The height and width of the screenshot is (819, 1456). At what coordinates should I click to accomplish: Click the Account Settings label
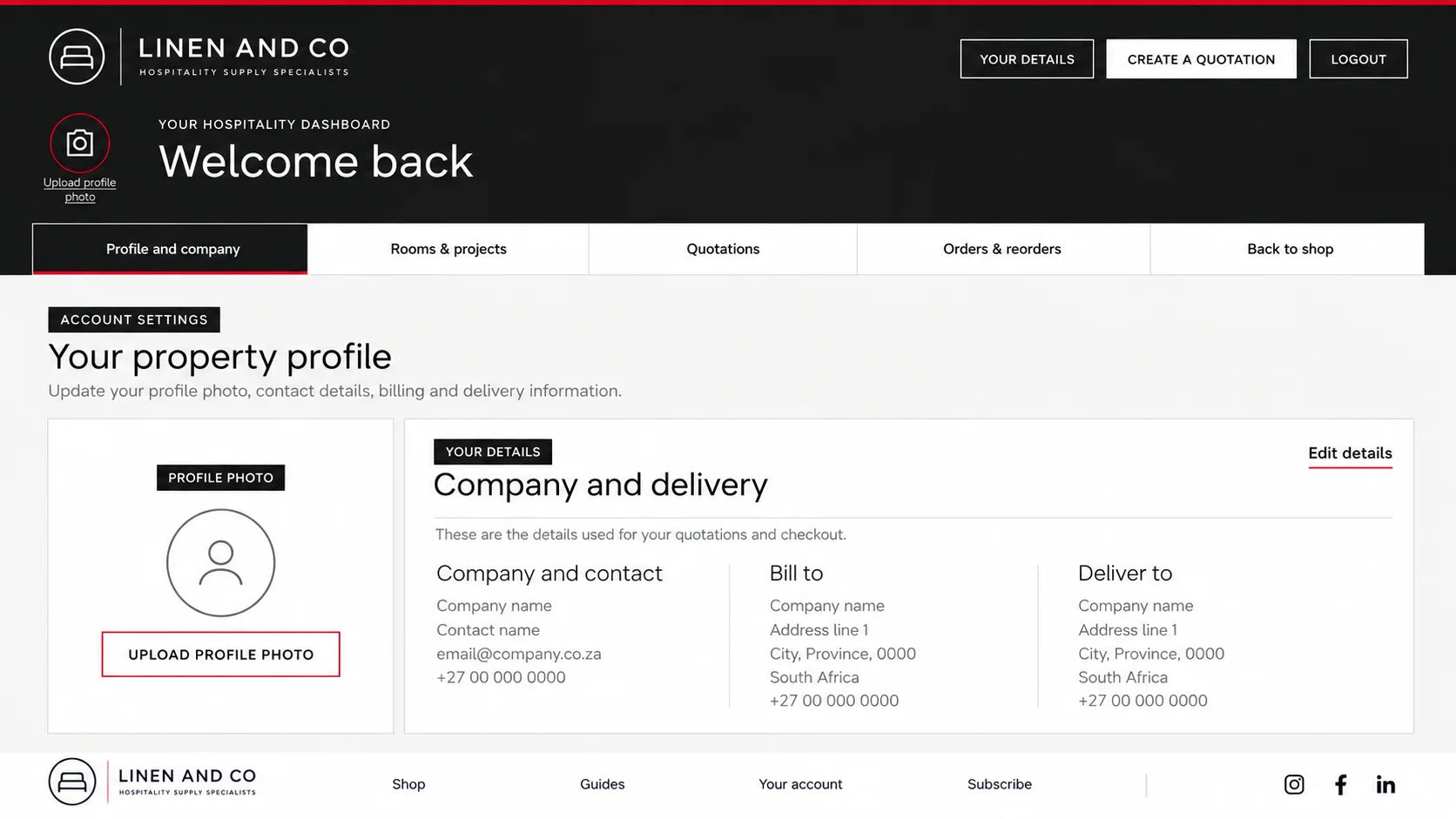(x=134, y=319)
